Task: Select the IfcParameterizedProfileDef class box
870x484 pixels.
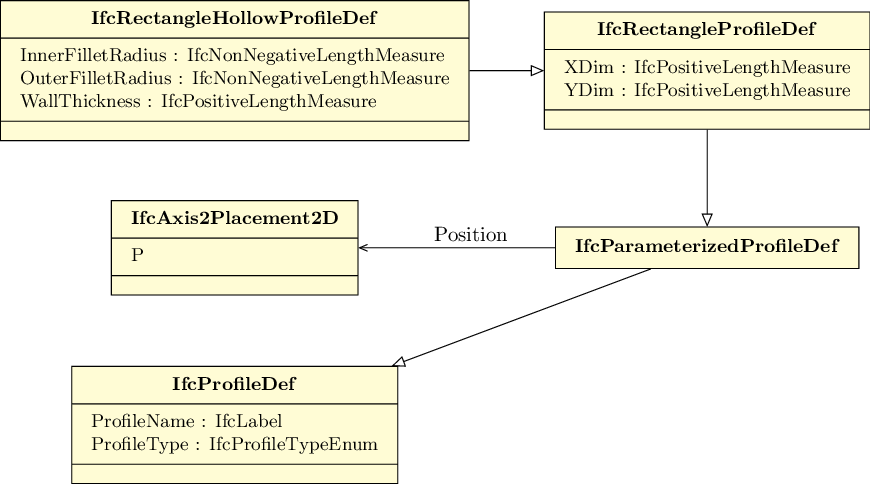Action: tap(706, 247)
